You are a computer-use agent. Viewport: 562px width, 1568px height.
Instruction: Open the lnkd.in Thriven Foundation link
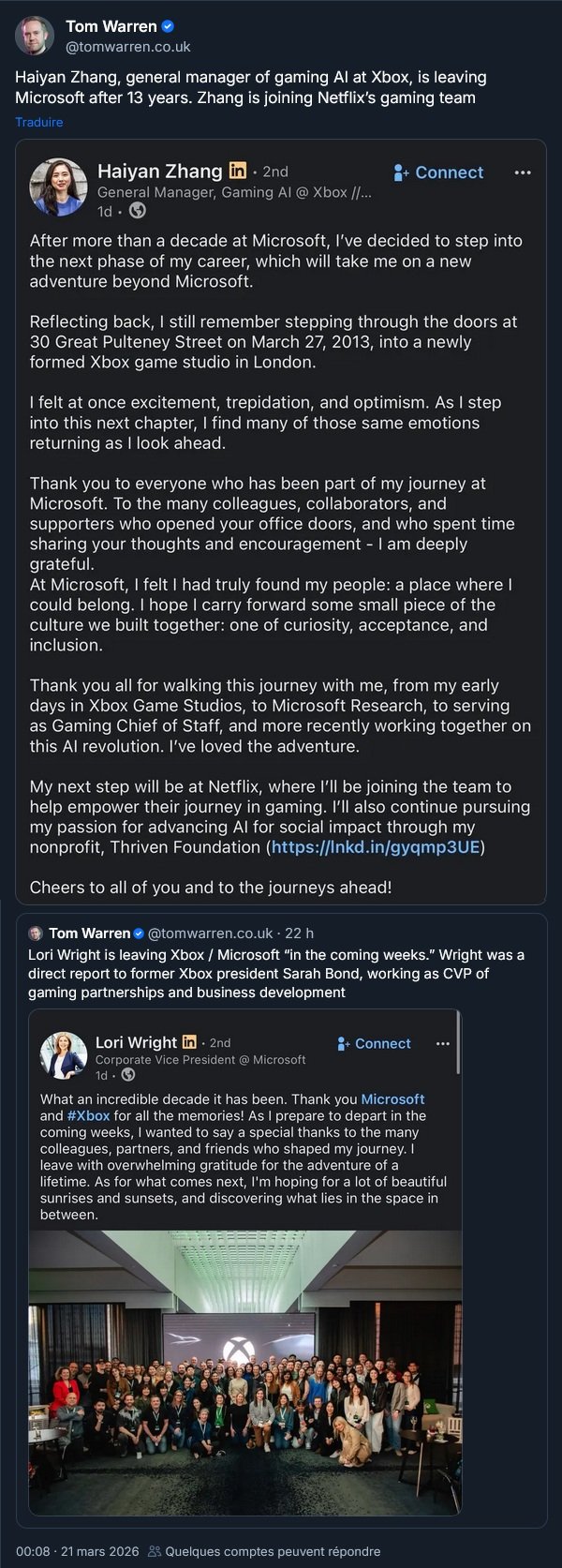pos(375,847)
